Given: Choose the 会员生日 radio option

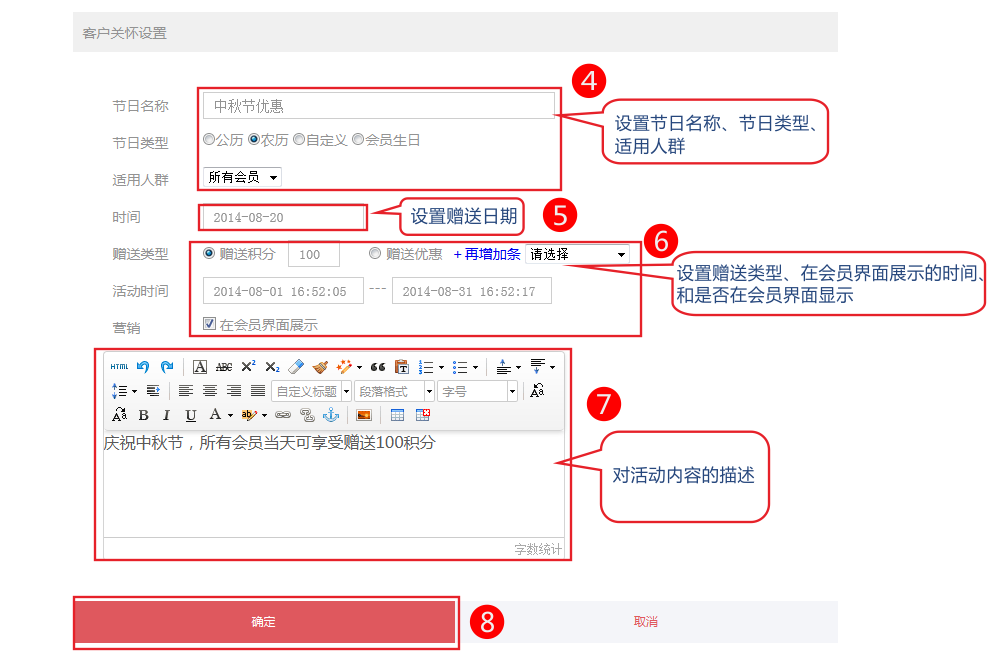Looking at the screenshot, I should pos(358,140).
